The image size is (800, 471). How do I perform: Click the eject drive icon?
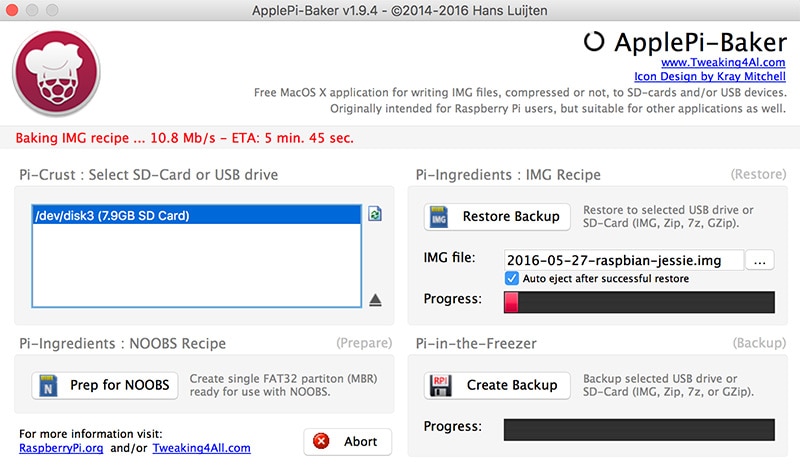tap(376, 299)
